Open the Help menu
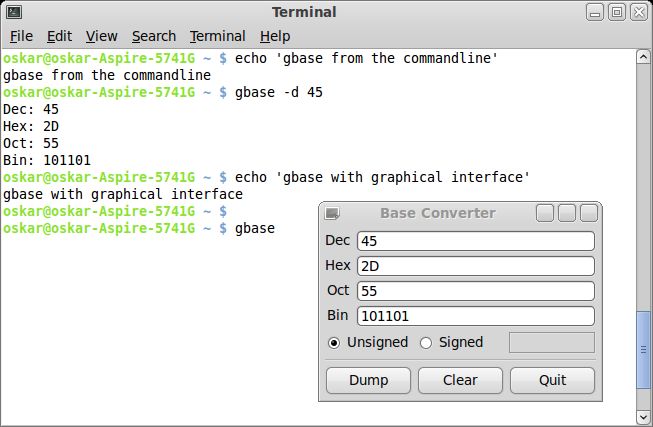 point(275,36)
